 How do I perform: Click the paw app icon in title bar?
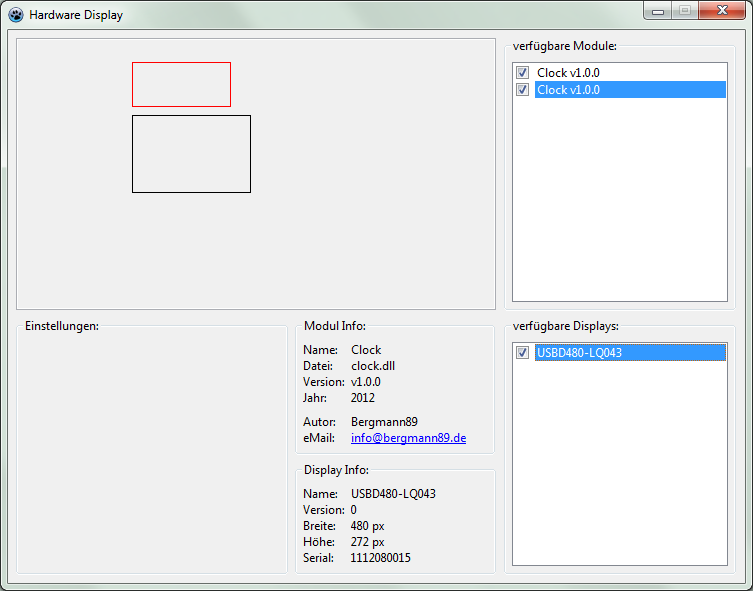tap(16, 15)
